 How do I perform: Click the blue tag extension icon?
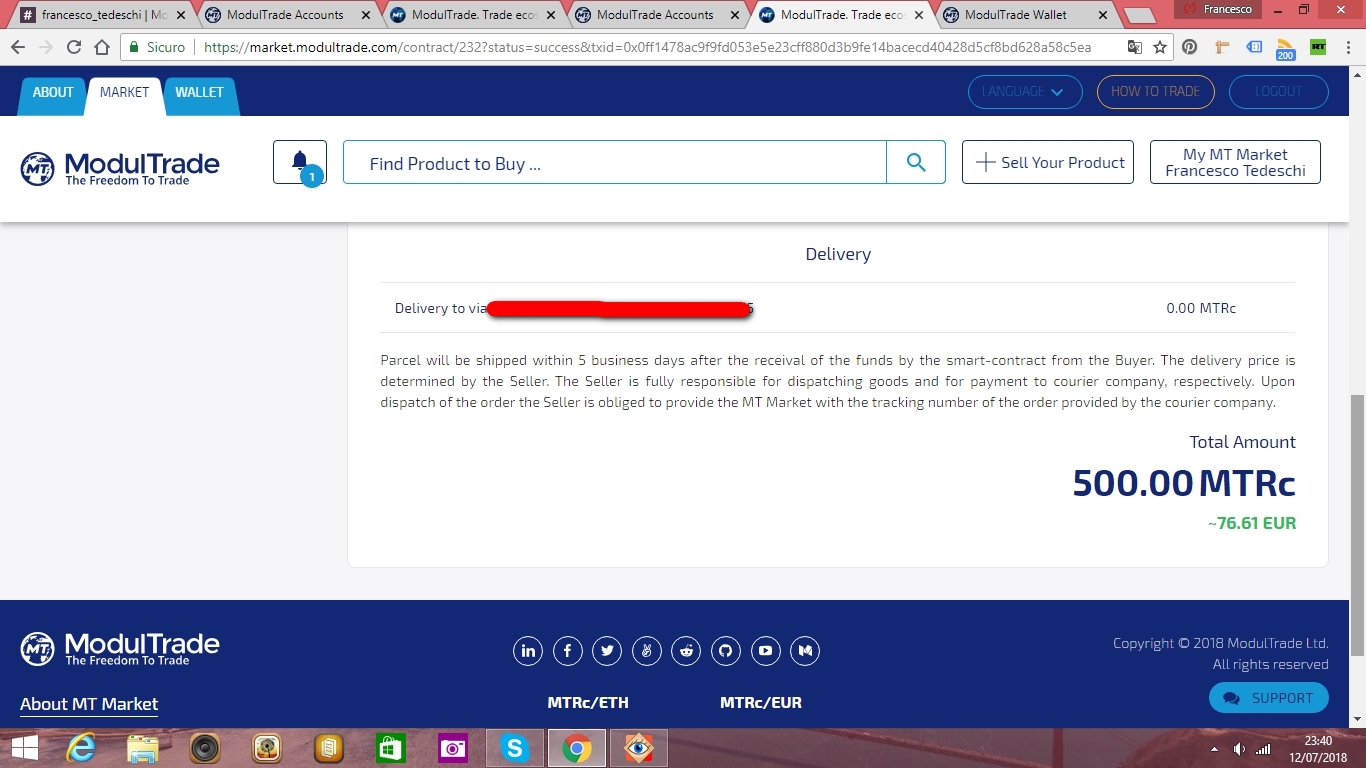[x=1254, y=47]
